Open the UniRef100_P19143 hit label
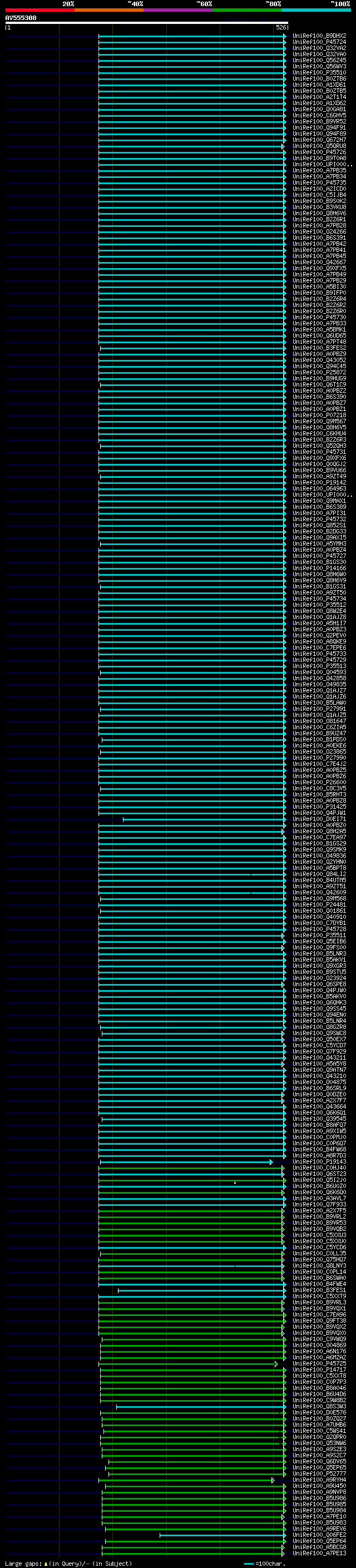 (319, 1161)
